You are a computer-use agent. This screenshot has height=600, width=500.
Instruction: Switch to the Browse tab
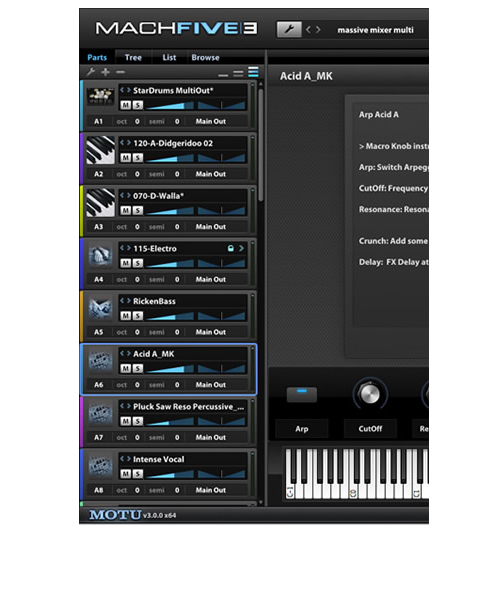205,57
